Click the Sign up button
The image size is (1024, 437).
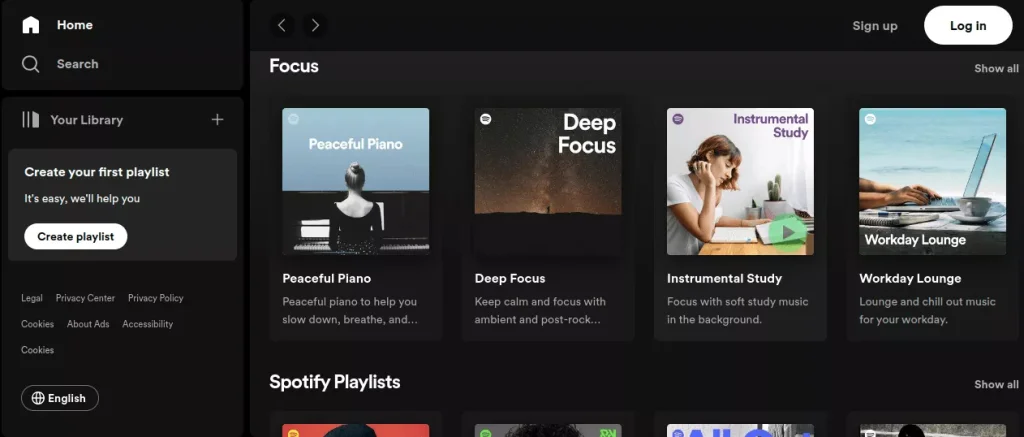point(874,26)
